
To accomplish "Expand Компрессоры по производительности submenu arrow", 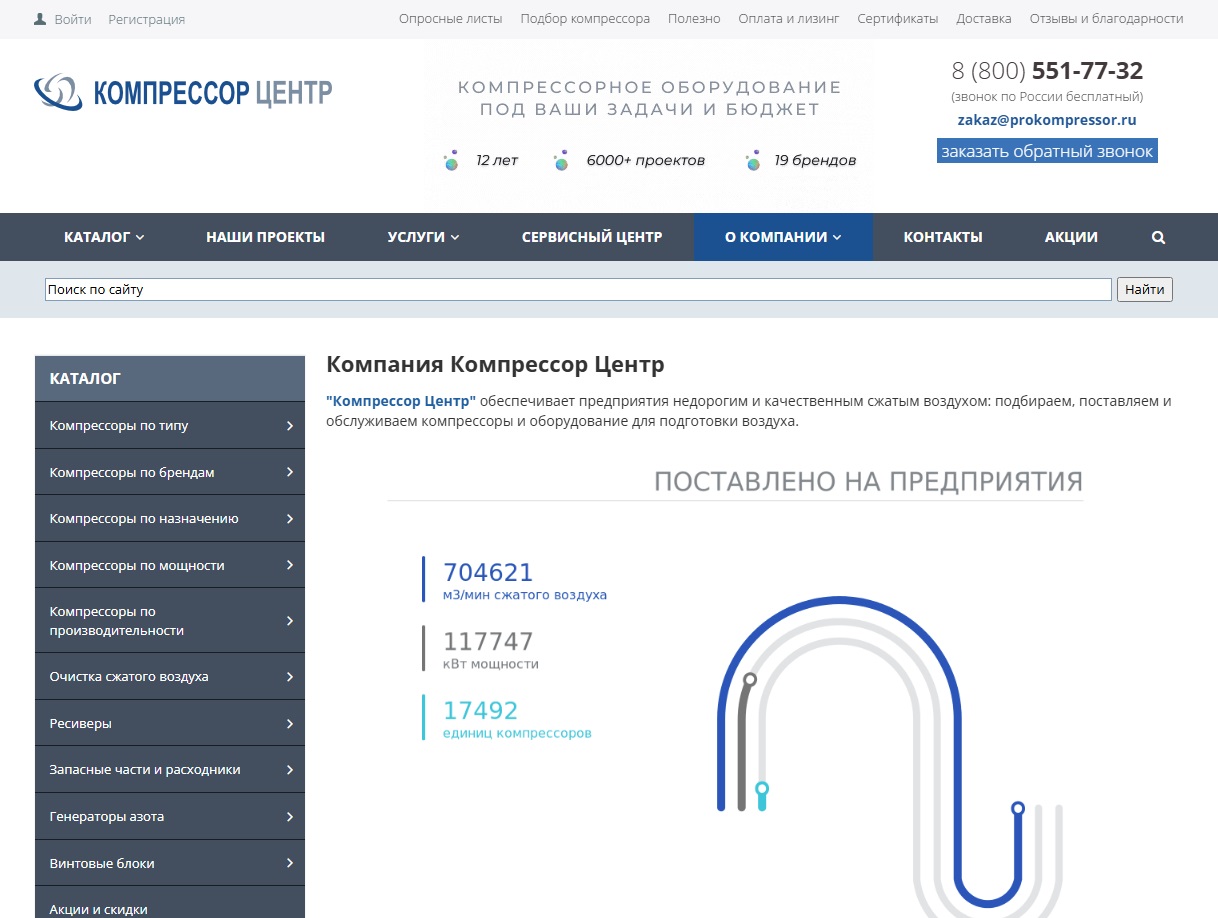I will (290, 621).
